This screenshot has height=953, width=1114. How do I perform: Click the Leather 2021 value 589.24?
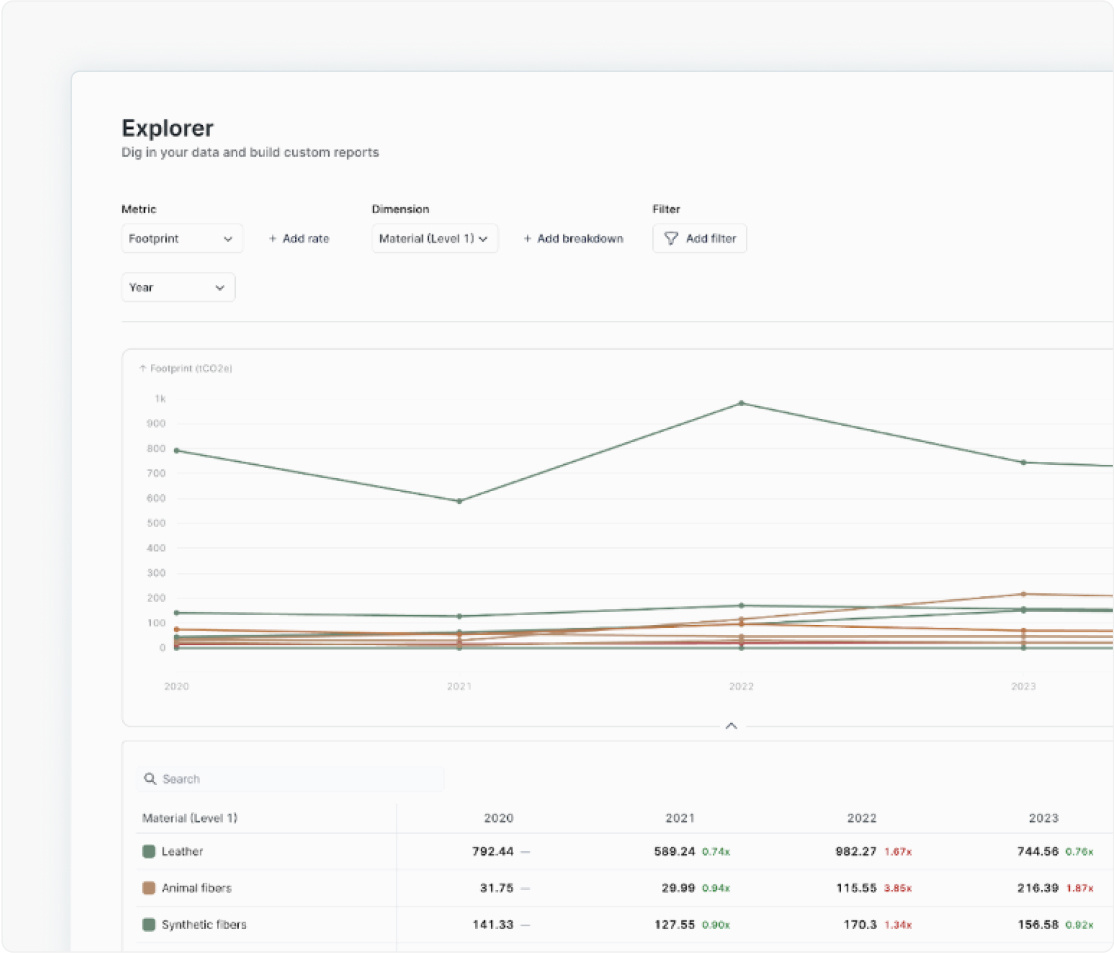coord(674,851)
